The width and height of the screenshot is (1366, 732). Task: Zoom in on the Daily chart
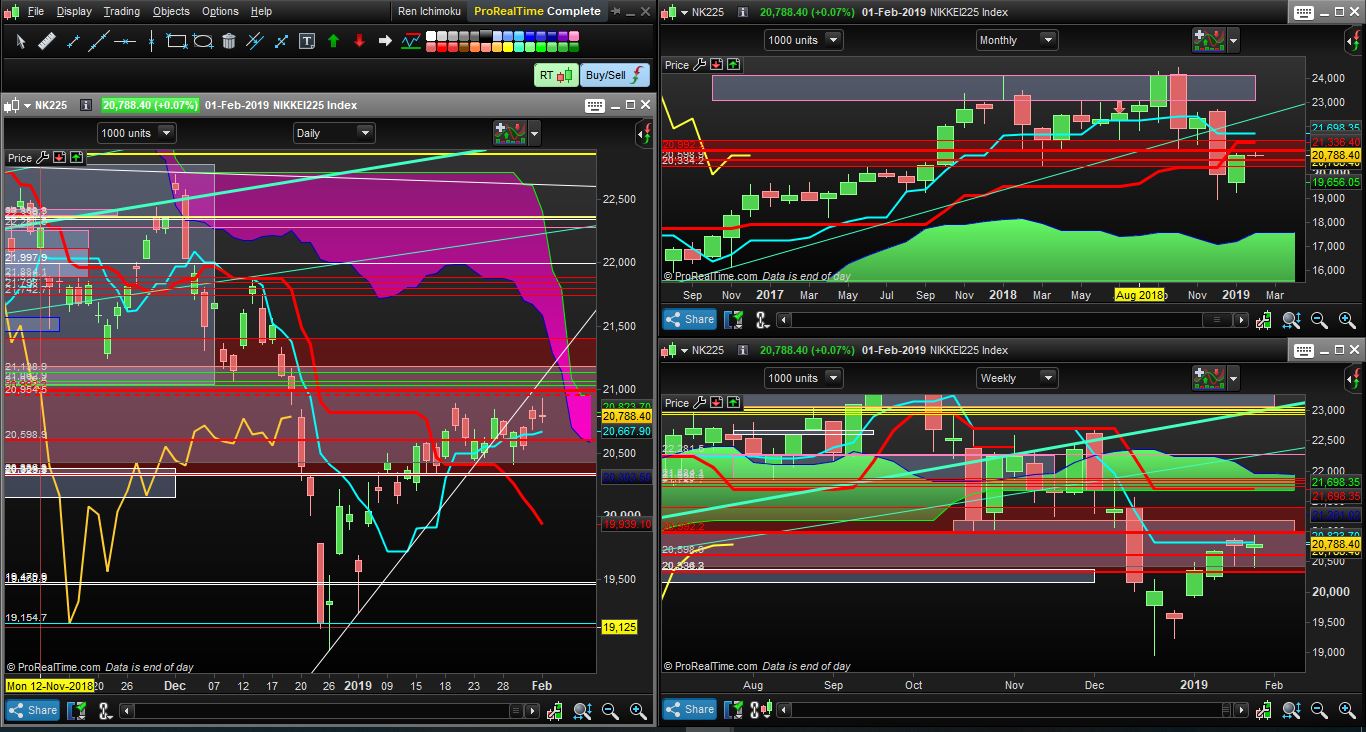[636, 711]
